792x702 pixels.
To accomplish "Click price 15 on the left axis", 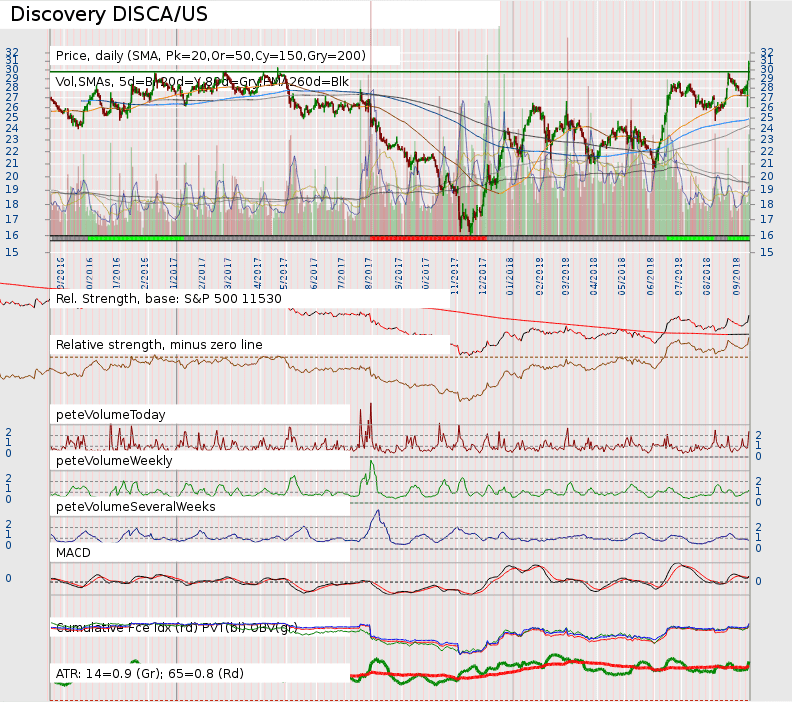I will pos(12,252).
